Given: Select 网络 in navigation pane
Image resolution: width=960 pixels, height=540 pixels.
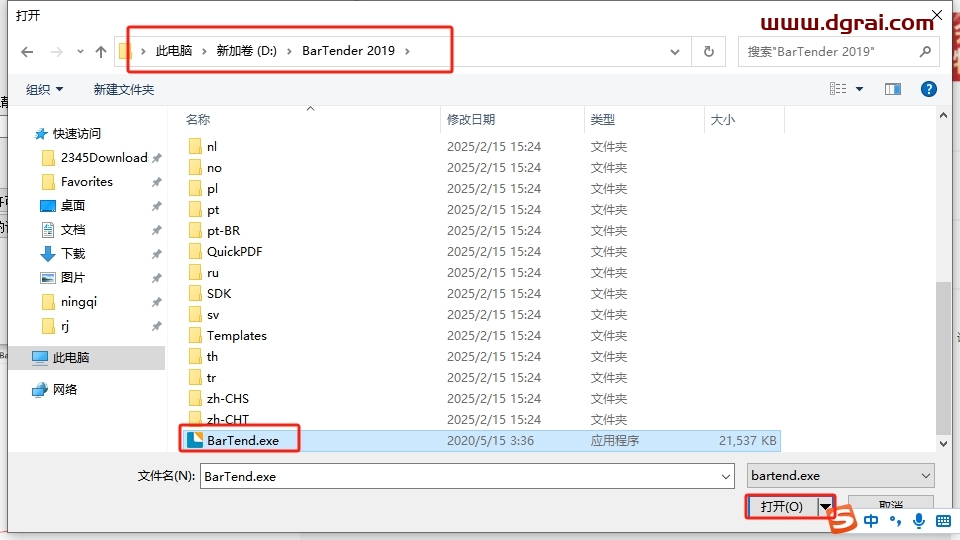Looking at the screenshot, I should coord(65,389).
